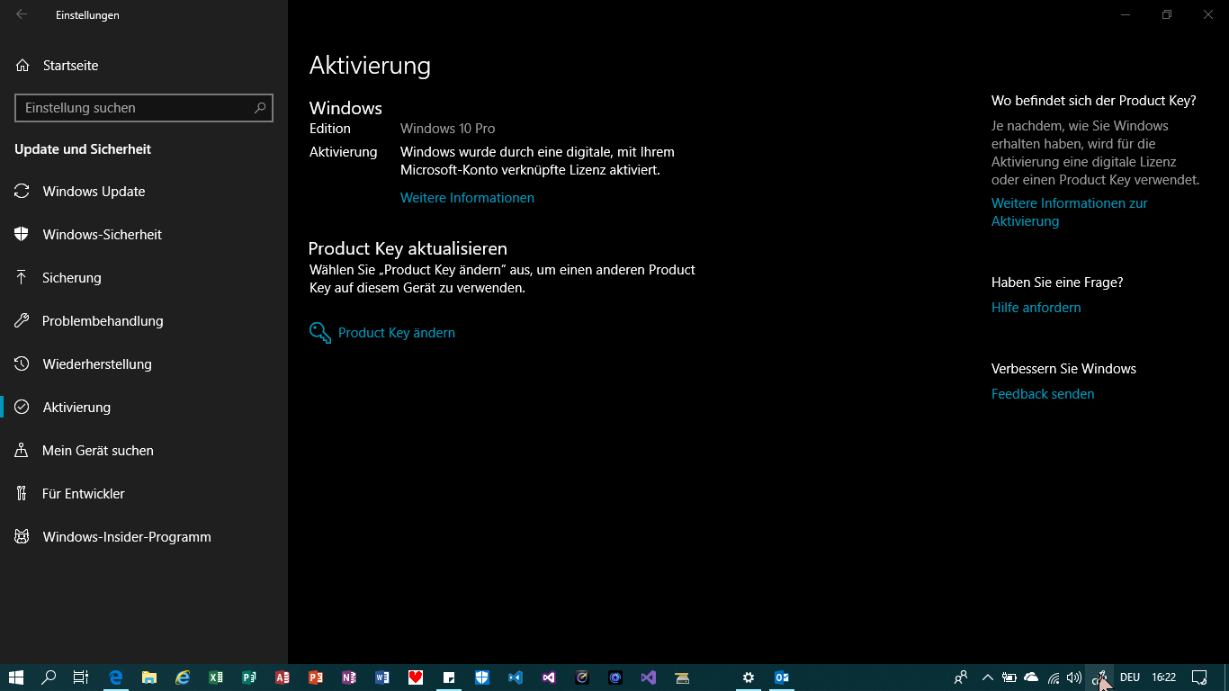The image size is (1229, 691).
Task: Open Windows Security shield in taskbar
Action: coord(482,678)
